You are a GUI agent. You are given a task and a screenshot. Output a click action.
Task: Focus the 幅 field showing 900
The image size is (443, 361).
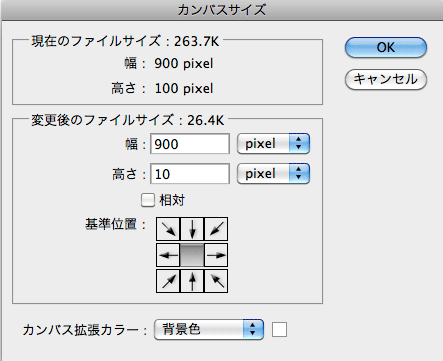pyautogui.click(x=190, y=144)
